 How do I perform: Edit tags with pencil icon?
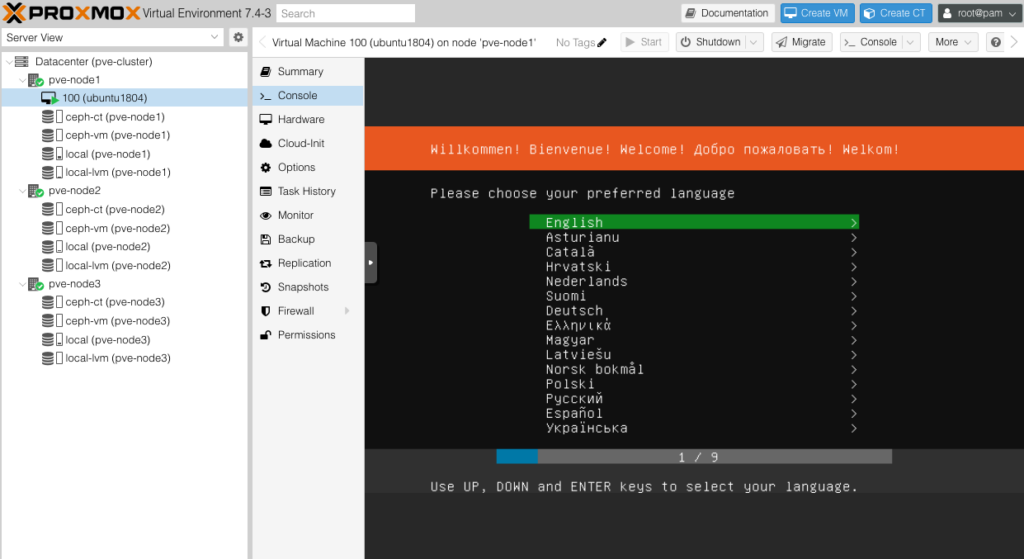(602, 42)
